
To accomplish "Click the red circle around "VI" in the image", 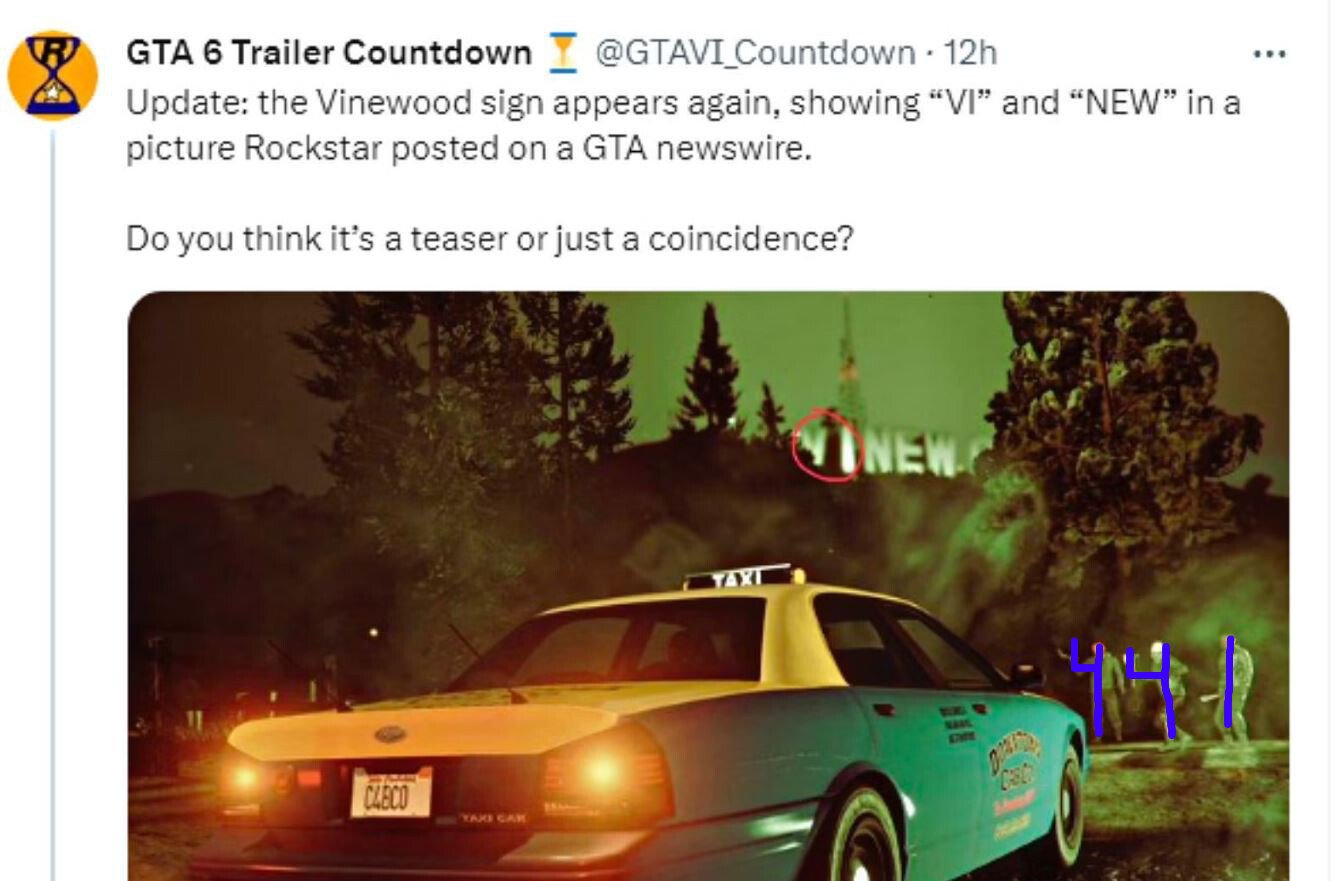I will [827, 446].
